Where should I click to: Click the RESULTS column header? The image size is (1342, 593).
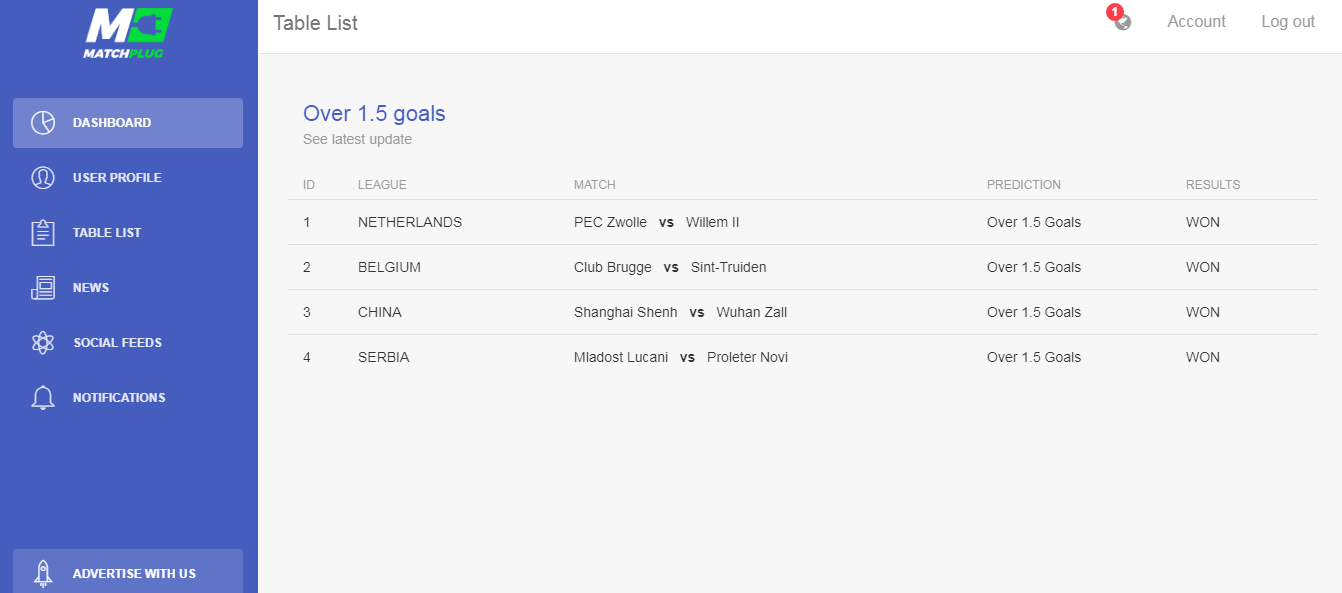pyautogui.click(x=1212, y=185)
